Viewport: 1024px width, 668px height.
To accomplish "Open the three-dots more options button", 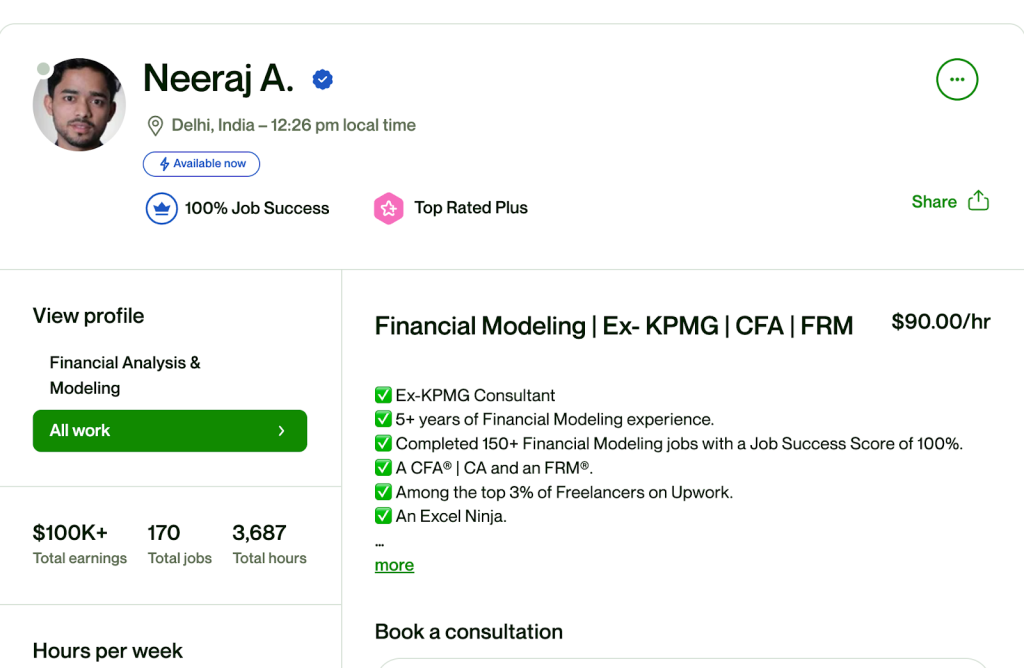I will (957, 80).
